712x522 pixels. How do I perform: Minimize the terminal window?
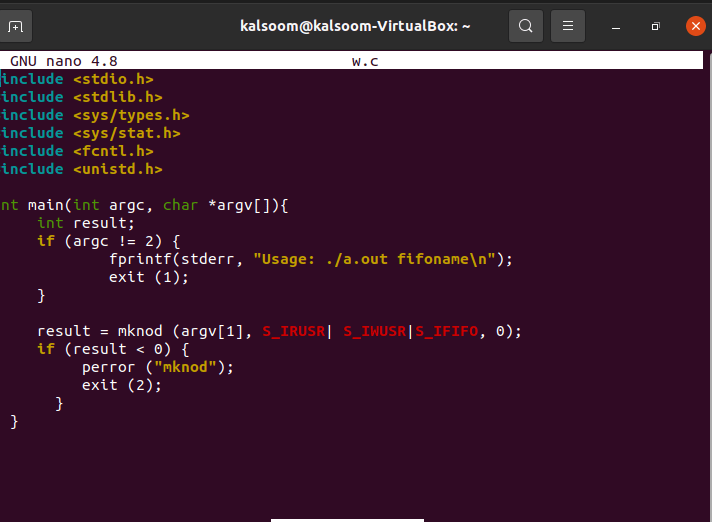(x=616, y=27)
